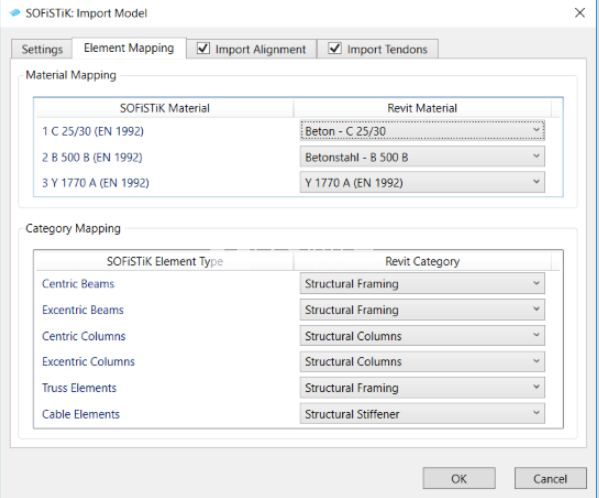
Task: Open the Import Tendons tab
Action: pos(378,49)
